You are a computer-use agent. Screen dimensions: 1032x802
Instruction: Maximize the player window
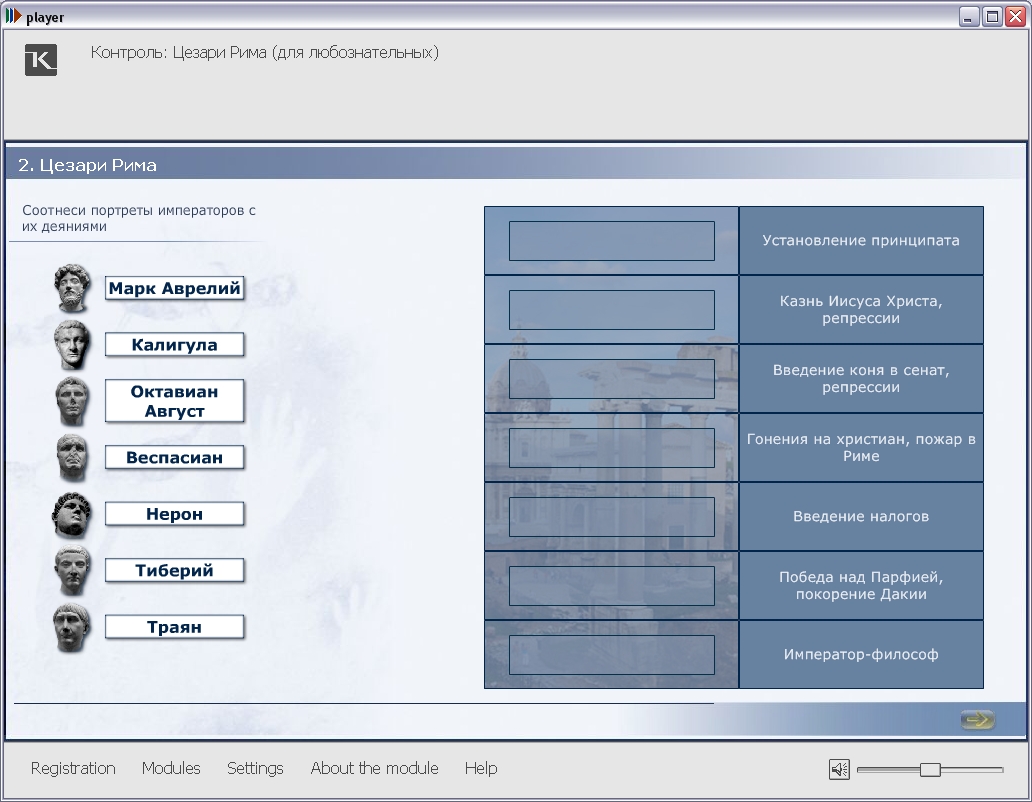[x=992, y=16]
